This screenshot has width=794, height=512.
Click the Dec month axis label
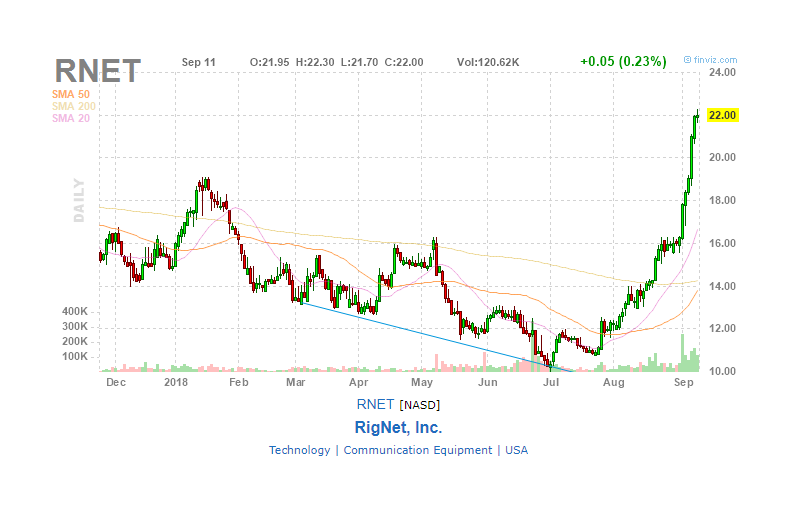116,382
